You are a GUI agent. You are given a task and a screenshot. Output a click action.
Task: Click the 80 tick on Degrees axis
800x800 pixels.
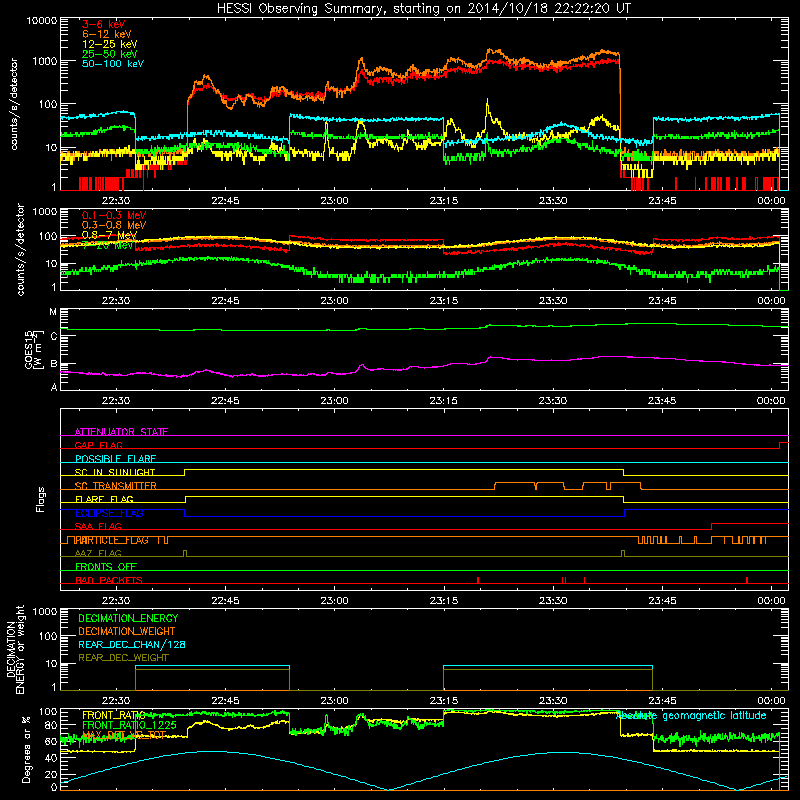point(51,725)
